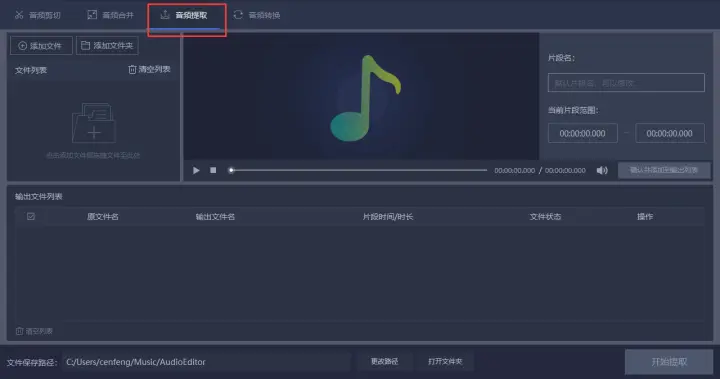
Task: Click the 操作 column header
Action: [x=645, y=216]
